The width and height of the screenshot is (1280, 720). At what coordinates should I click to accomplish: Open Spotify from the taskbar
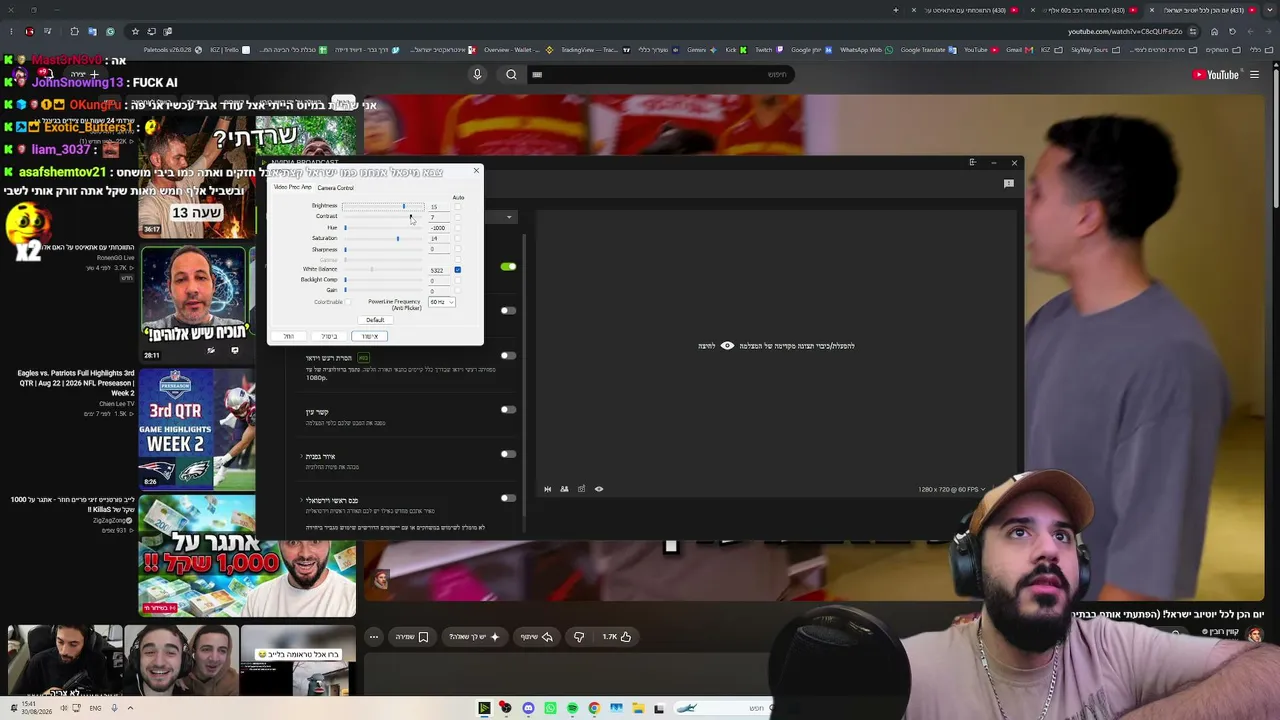[572, 708]
